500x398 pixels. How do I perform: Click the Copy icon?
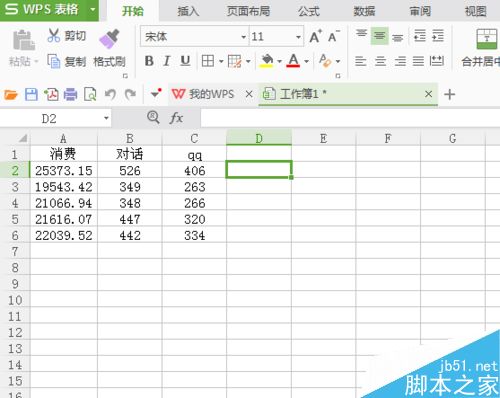(54, 61)
